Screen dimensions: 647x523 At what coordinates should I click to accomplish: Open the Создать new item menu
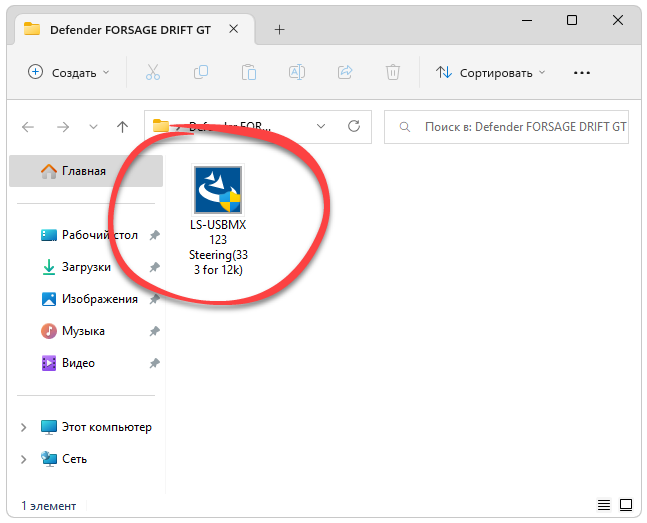click(68, 73)
